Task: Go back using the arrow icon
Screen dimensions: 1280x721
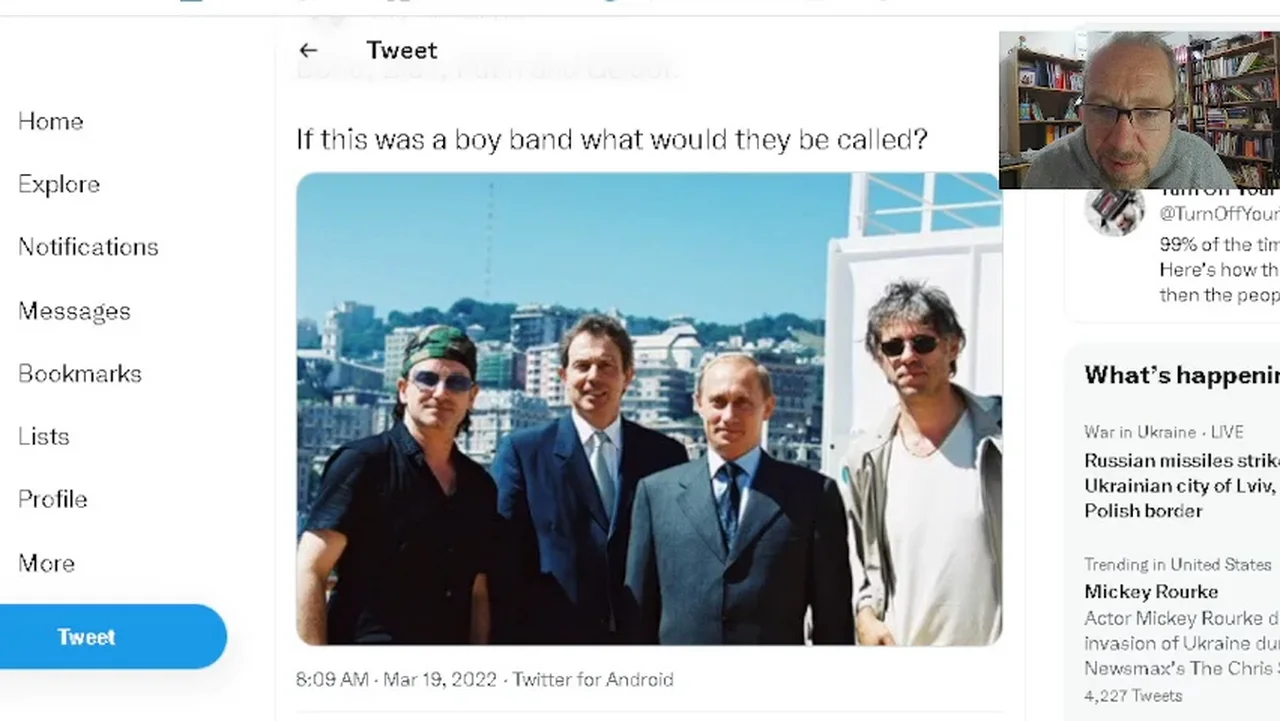Action: click(x=308, y=50)
